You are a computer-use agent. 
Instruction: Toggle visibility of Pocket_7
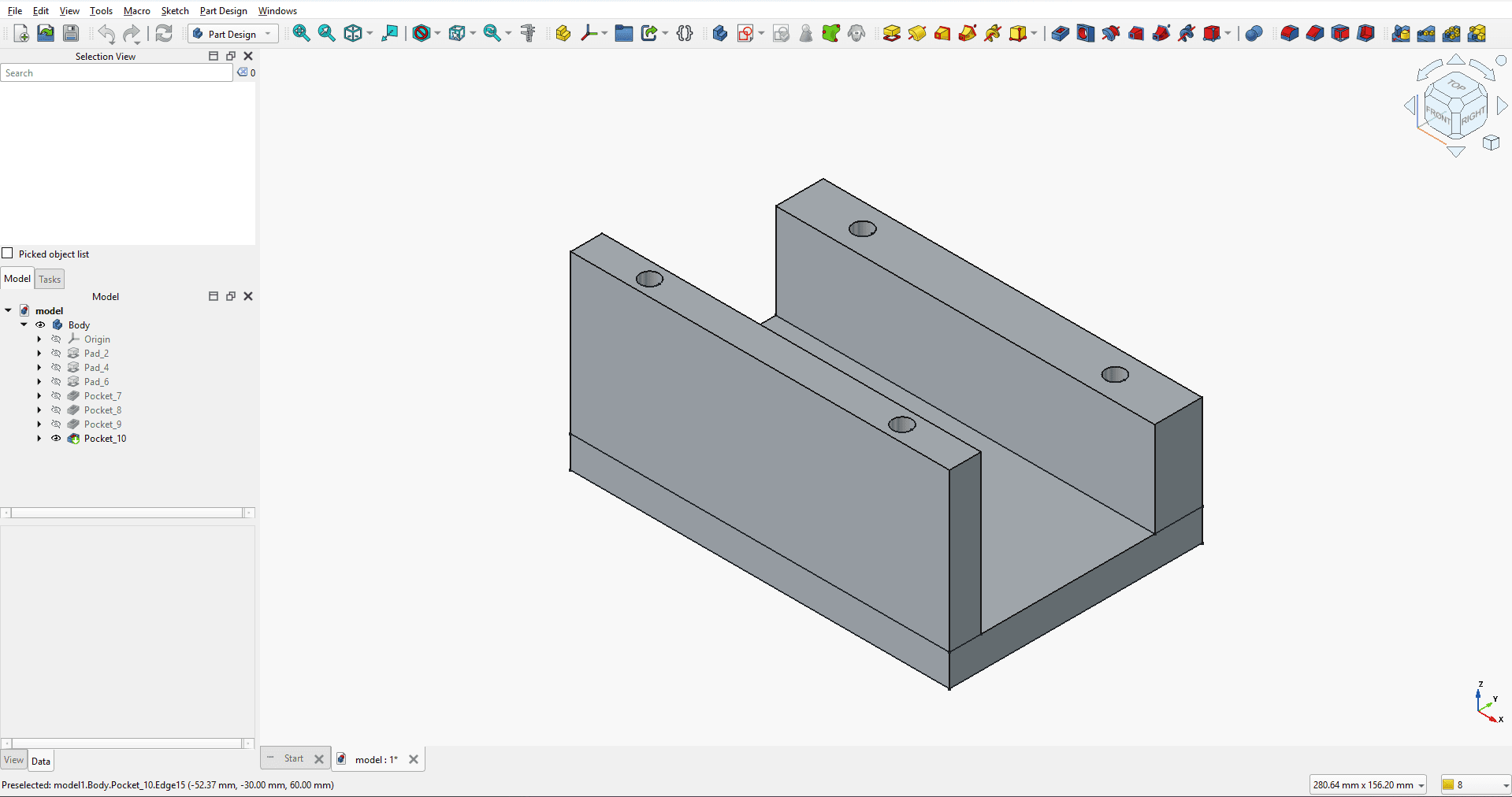[56, 395]
